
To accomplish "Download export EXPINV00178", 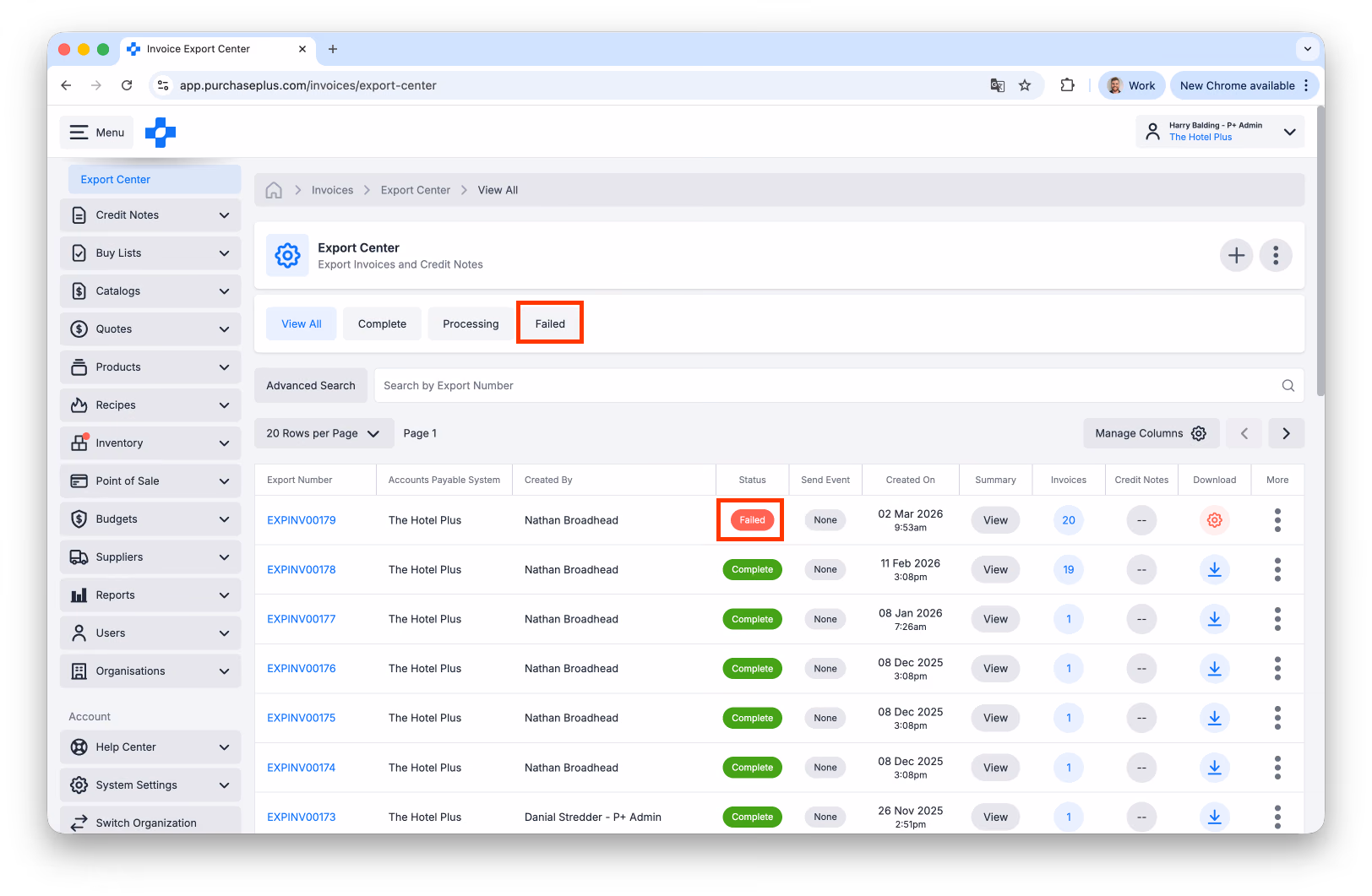I will coord(1214,570).
